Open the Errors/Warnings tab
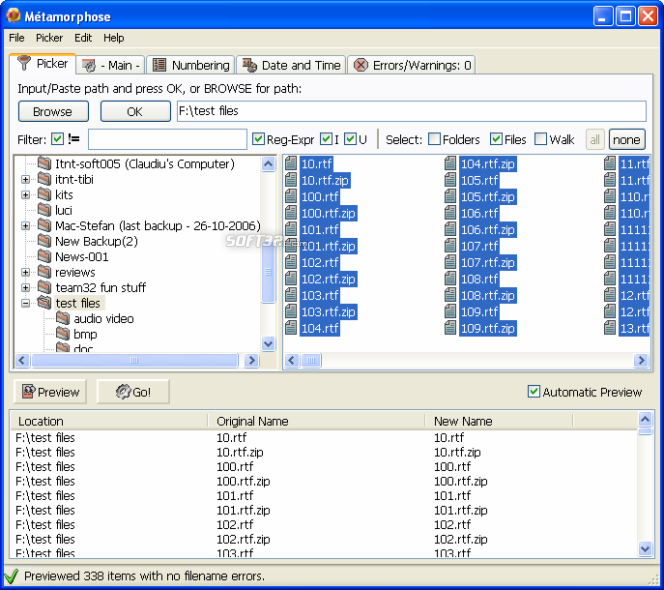This screenshot has width=664, height=590. click(412, 65)
